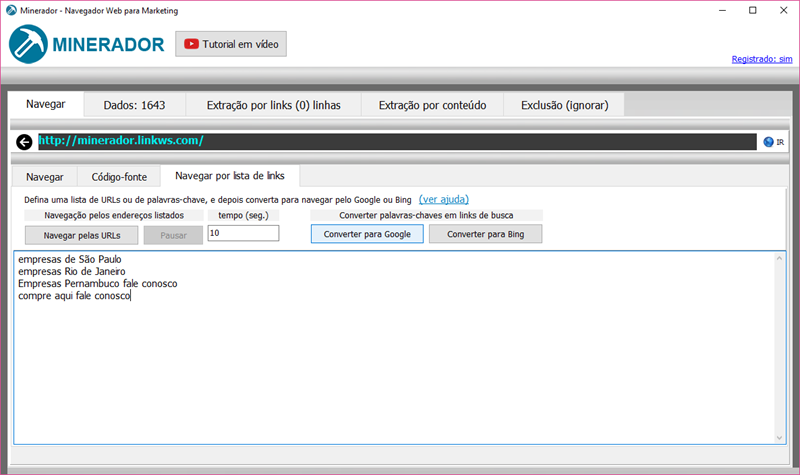The height and width of the screenshot is (475, 800).
Task: Click Converter para Google button
Action: [x=367, y=234]
